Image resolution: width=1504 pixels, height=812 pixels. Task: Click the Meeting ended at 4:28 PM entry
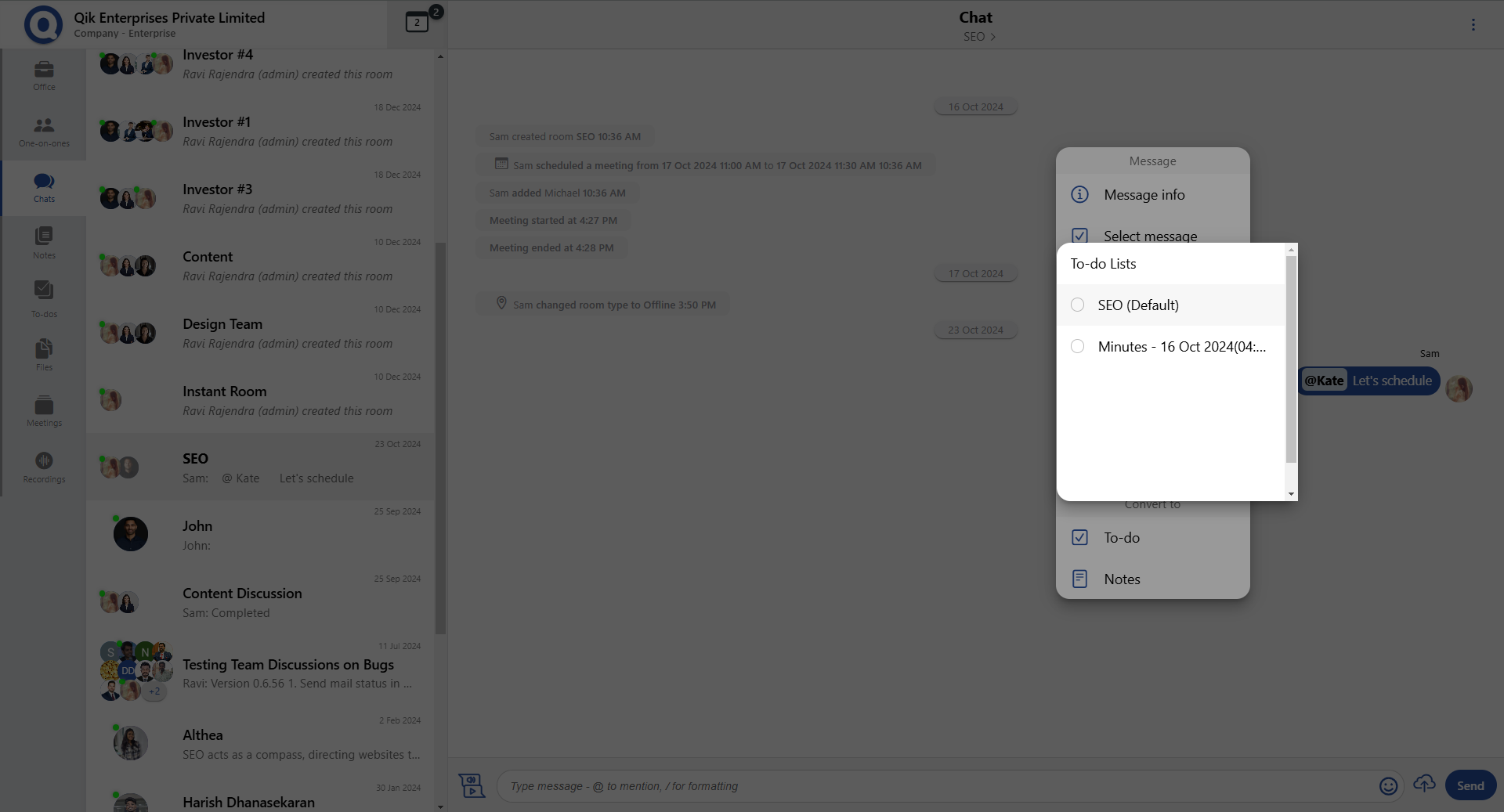click(x=551, y=247)
